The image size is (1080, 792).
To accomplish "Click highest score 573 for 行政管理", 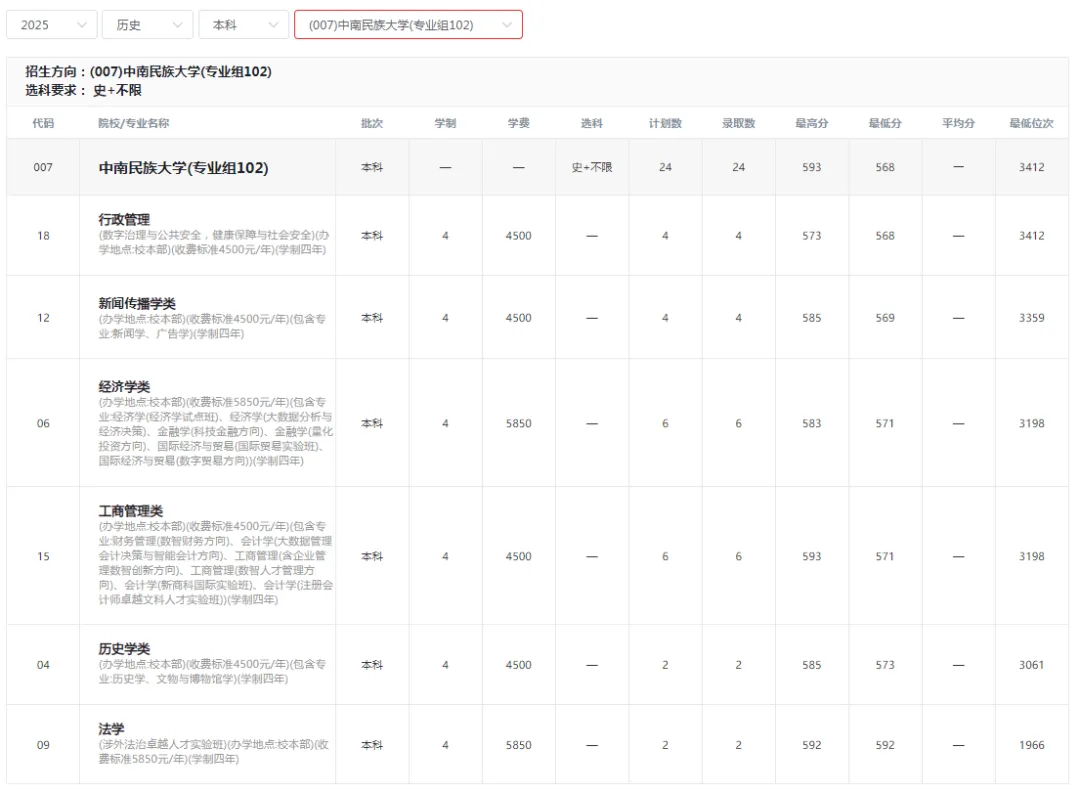I will click(x=812, y=236).
